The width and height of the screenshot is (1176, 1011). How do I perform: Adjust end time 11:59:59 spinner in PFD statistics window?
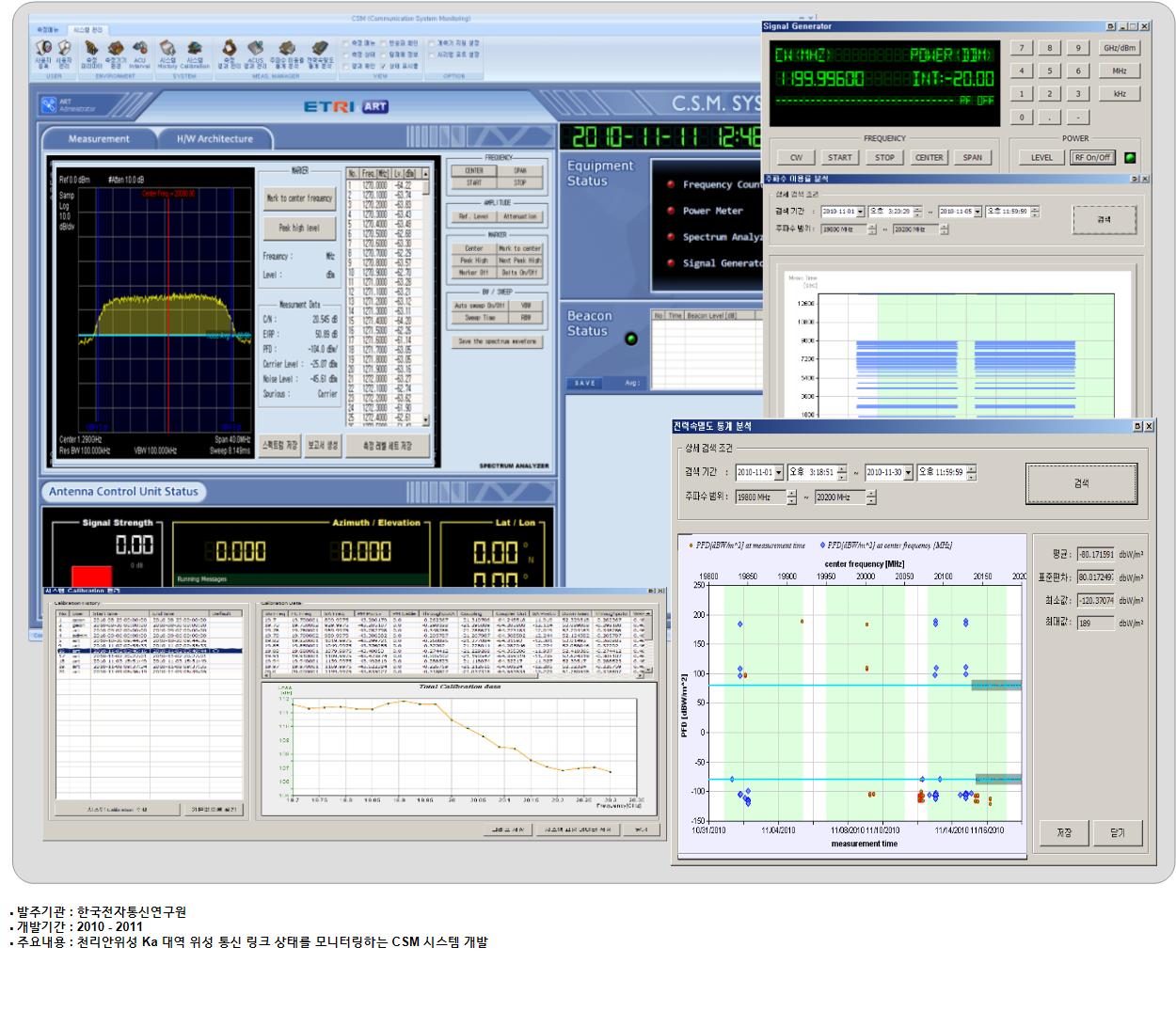972,473
